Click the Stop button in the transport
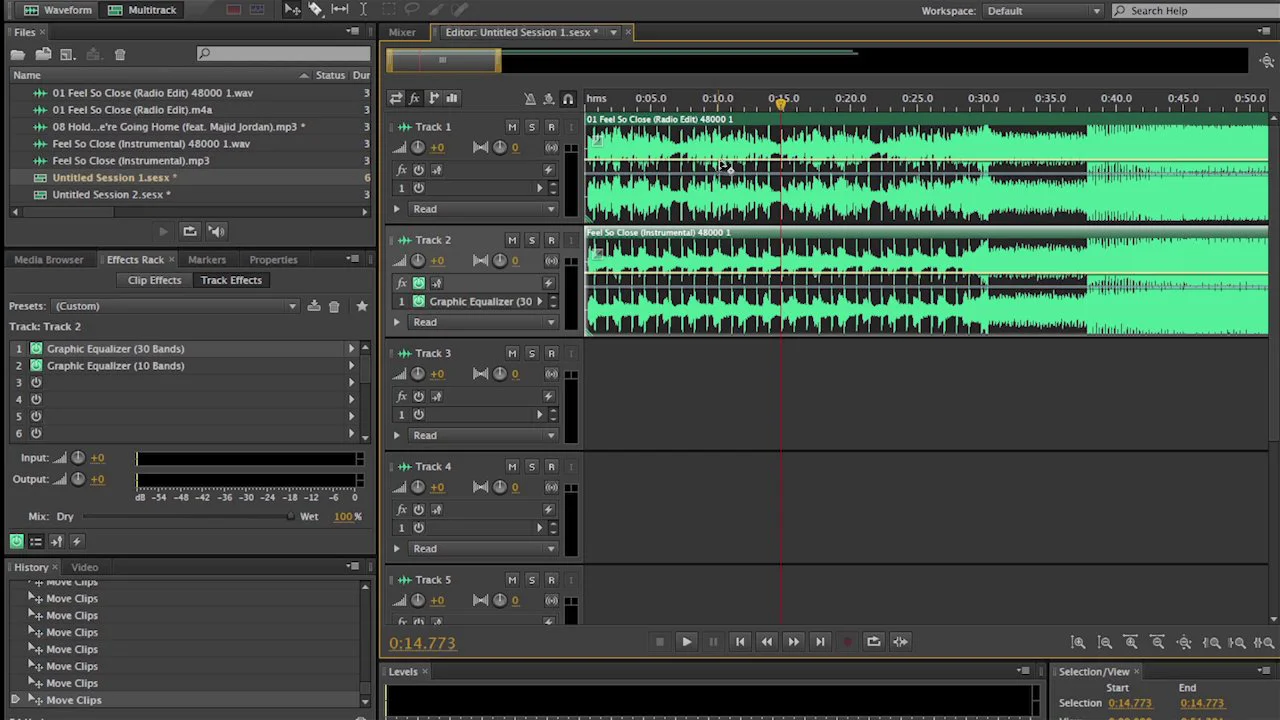 pos(659,642)
